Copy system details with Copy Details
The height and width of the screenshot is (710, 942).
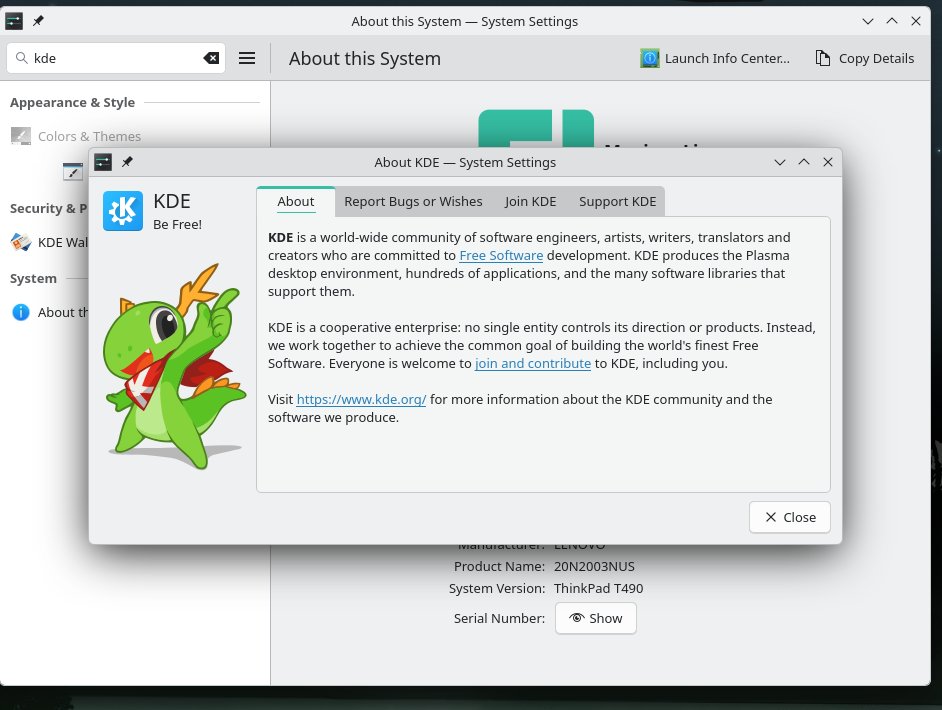coord(865,58)
